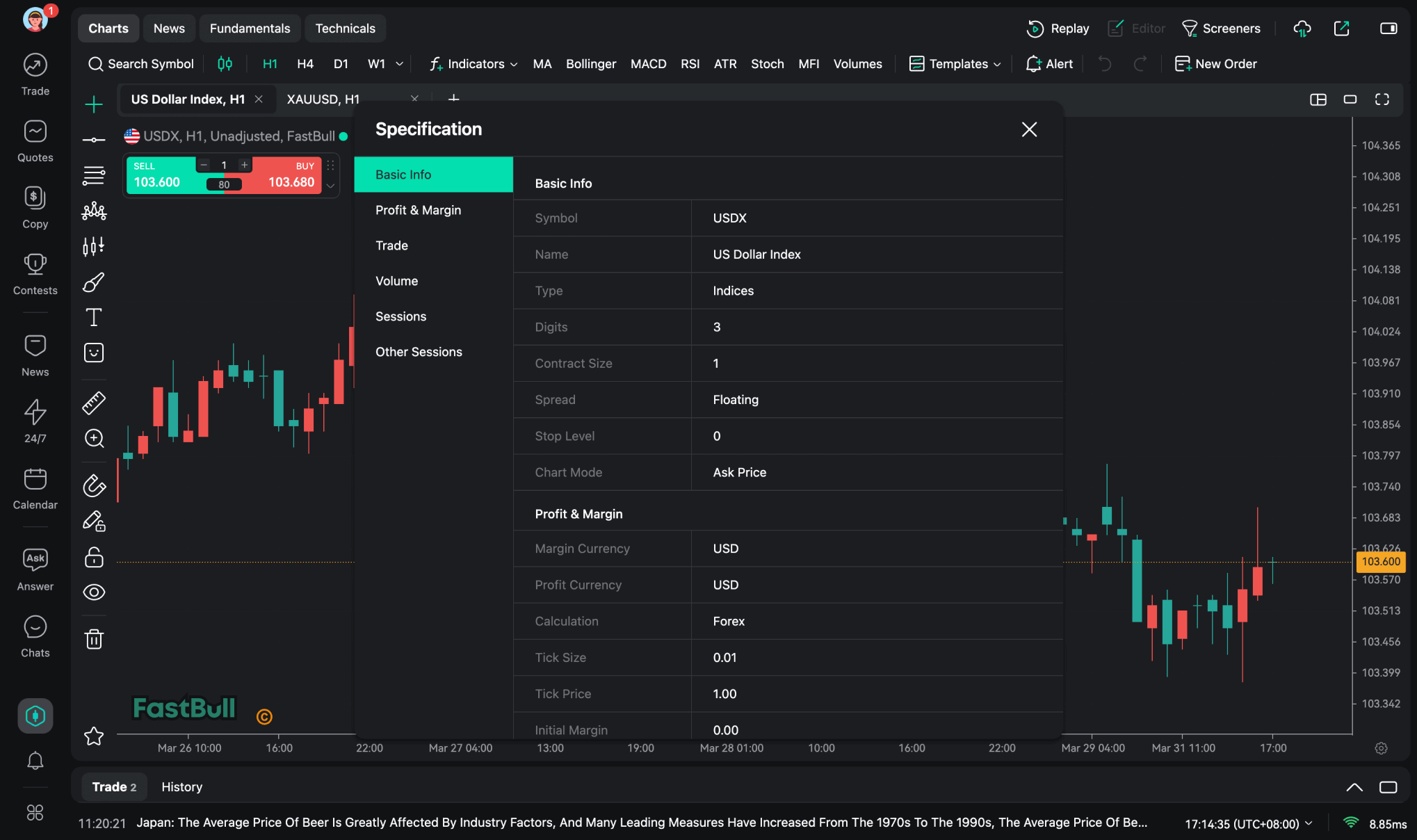The height and width of the screenshot is (840, 1417).
Task: Delete drawings with the trash icon
Action: tap(94, 639)
